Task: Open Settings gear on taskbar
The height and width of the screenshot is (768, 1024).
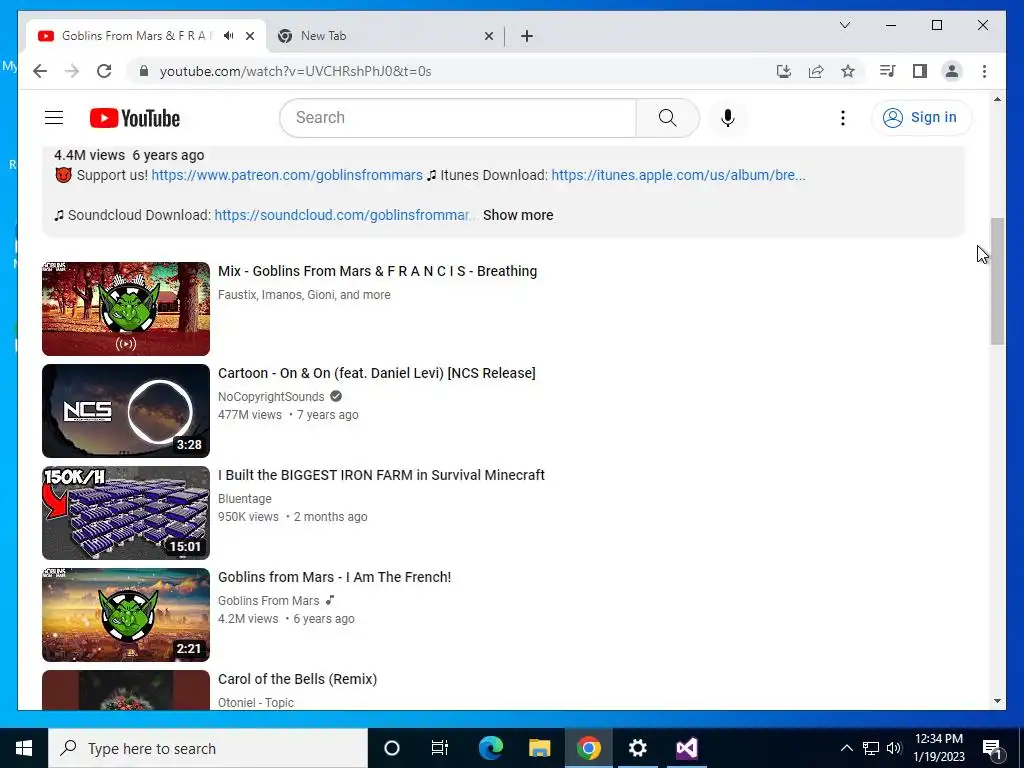Action: pos(637,748)
